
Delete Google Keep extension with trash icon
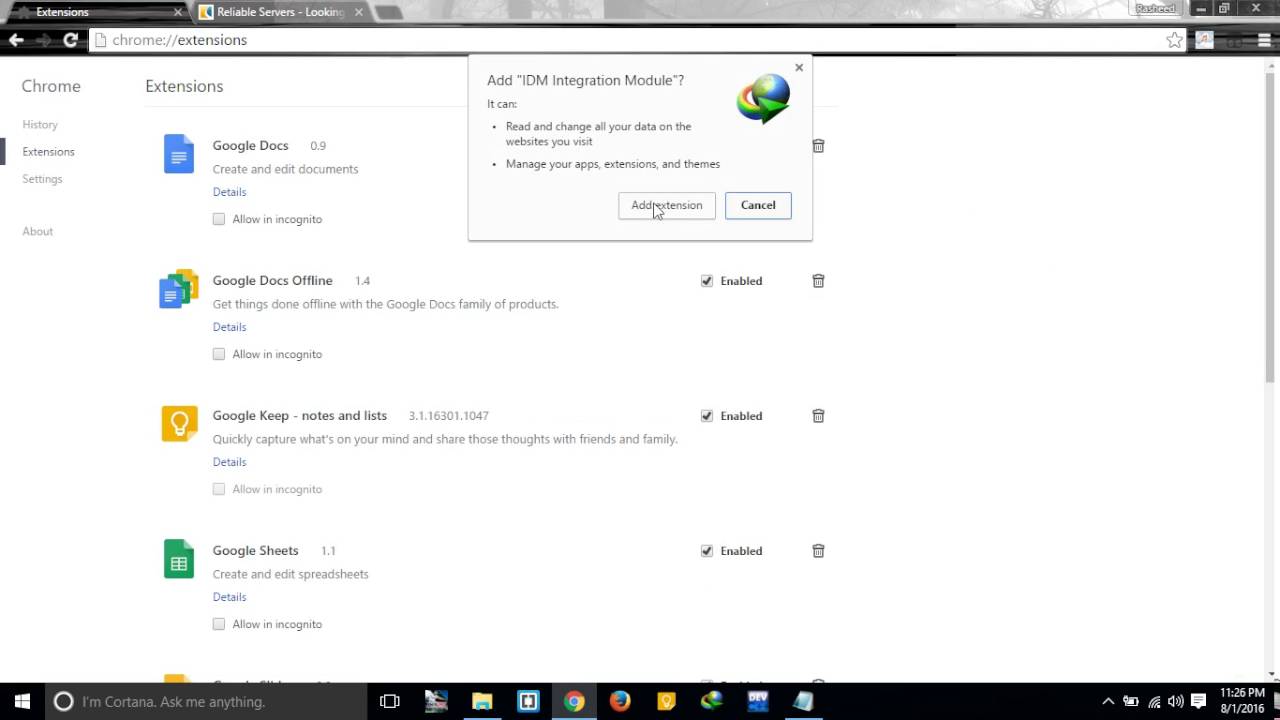[818, 416]
